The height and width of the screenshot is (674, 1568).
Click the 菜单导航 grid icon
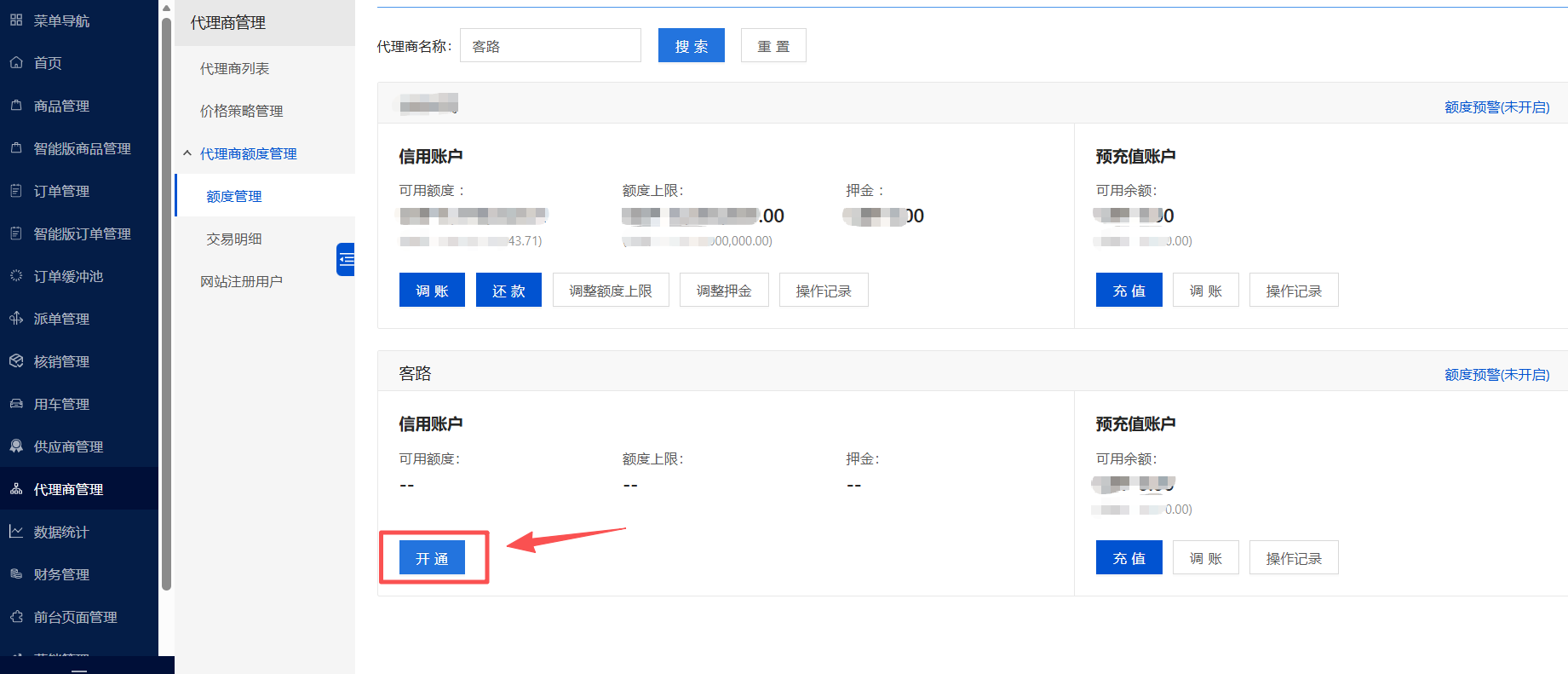pyautogui.click(x=16, y=20)
